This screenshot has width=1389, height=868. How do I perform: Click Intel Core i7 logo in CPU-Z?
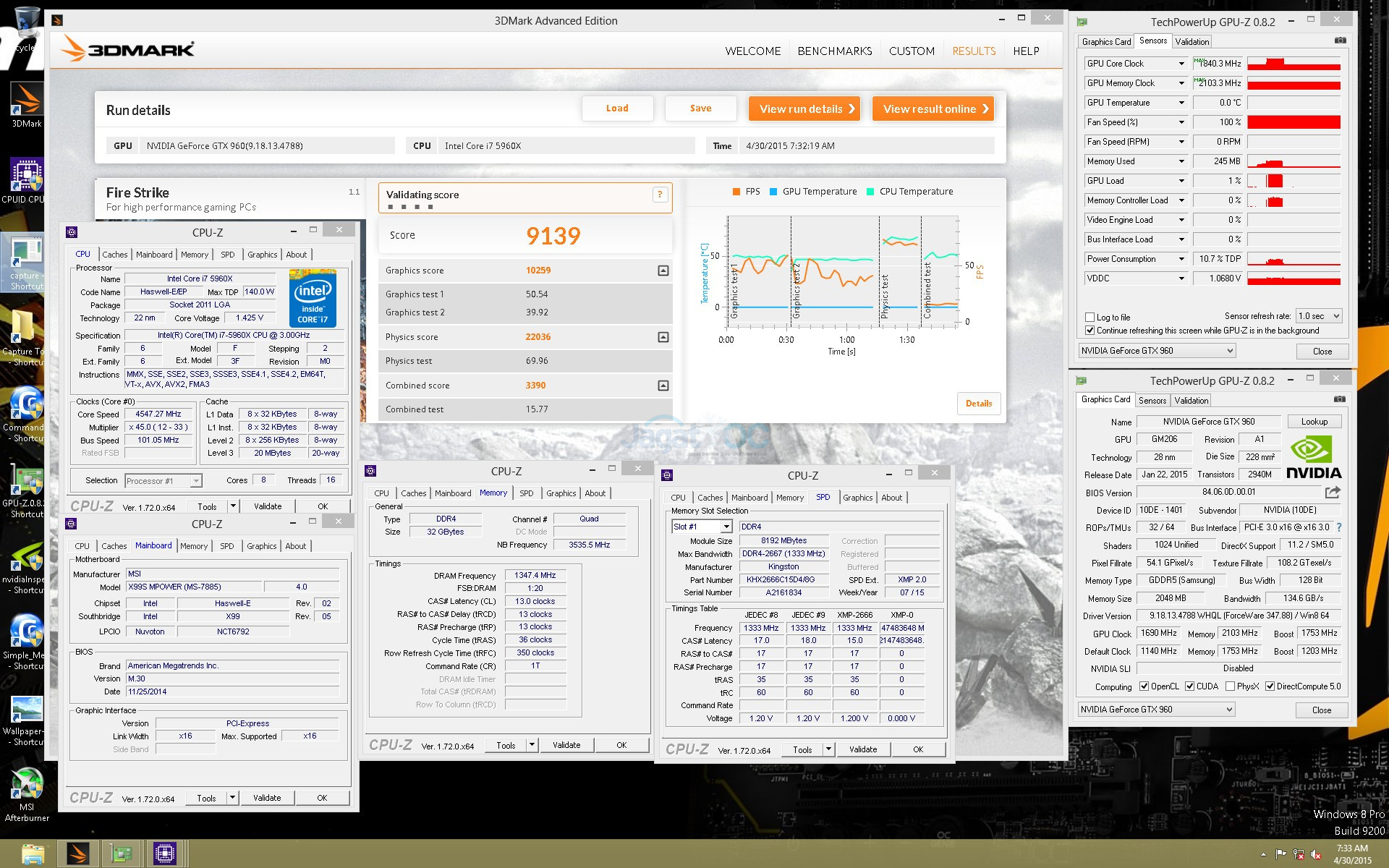pos(313,298)
